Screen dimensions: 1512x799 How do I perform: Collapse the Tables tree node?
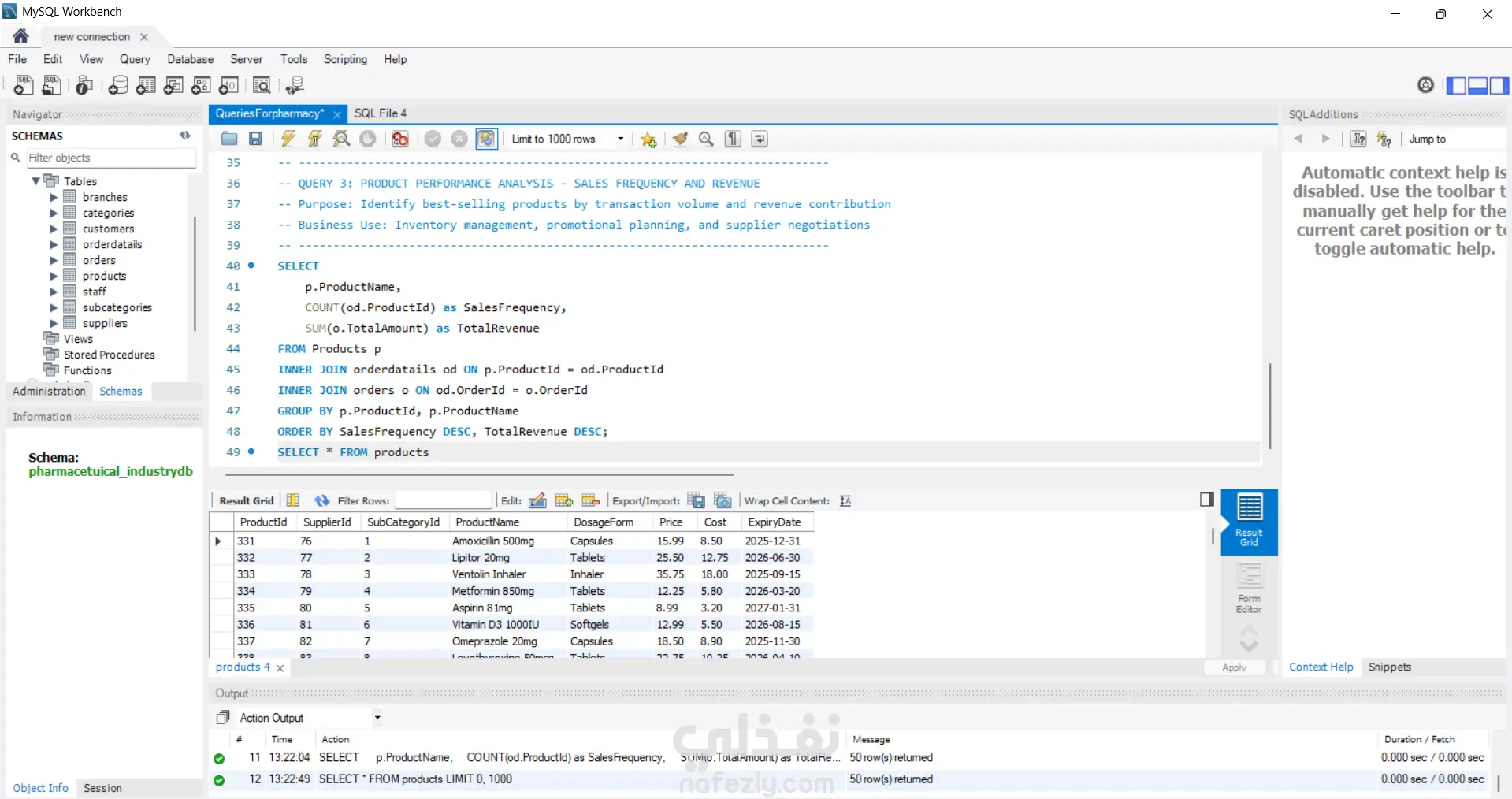[35, 181]
